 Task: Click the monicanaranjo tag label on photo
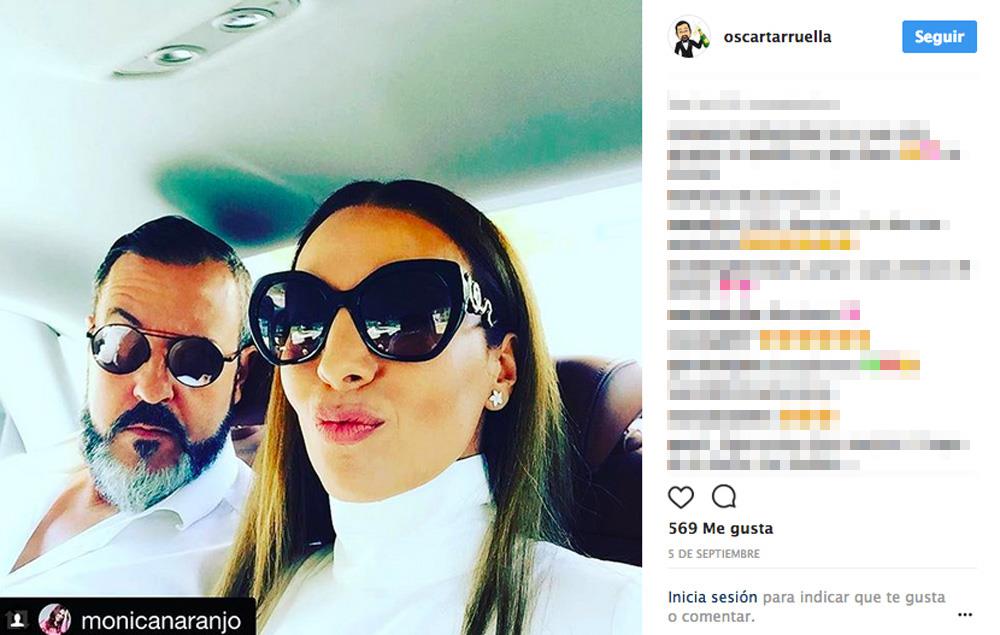click(x=161, y=620)
